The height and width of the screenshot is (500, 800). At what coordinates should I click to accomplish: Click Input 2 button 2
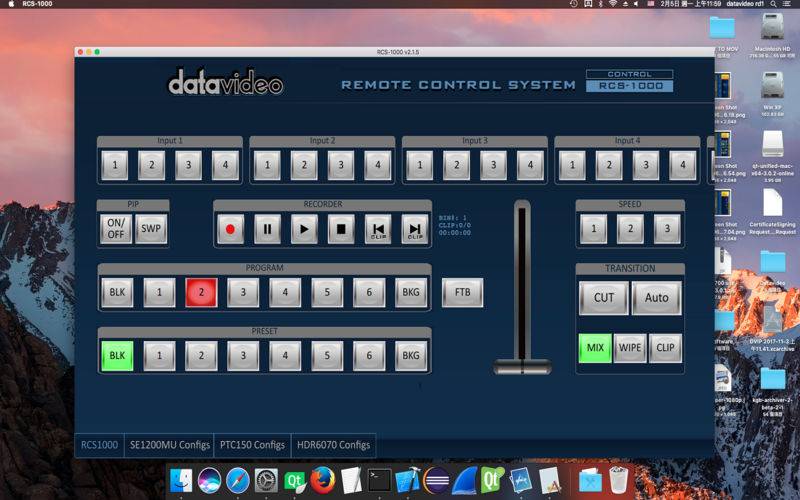coord(304,165)
